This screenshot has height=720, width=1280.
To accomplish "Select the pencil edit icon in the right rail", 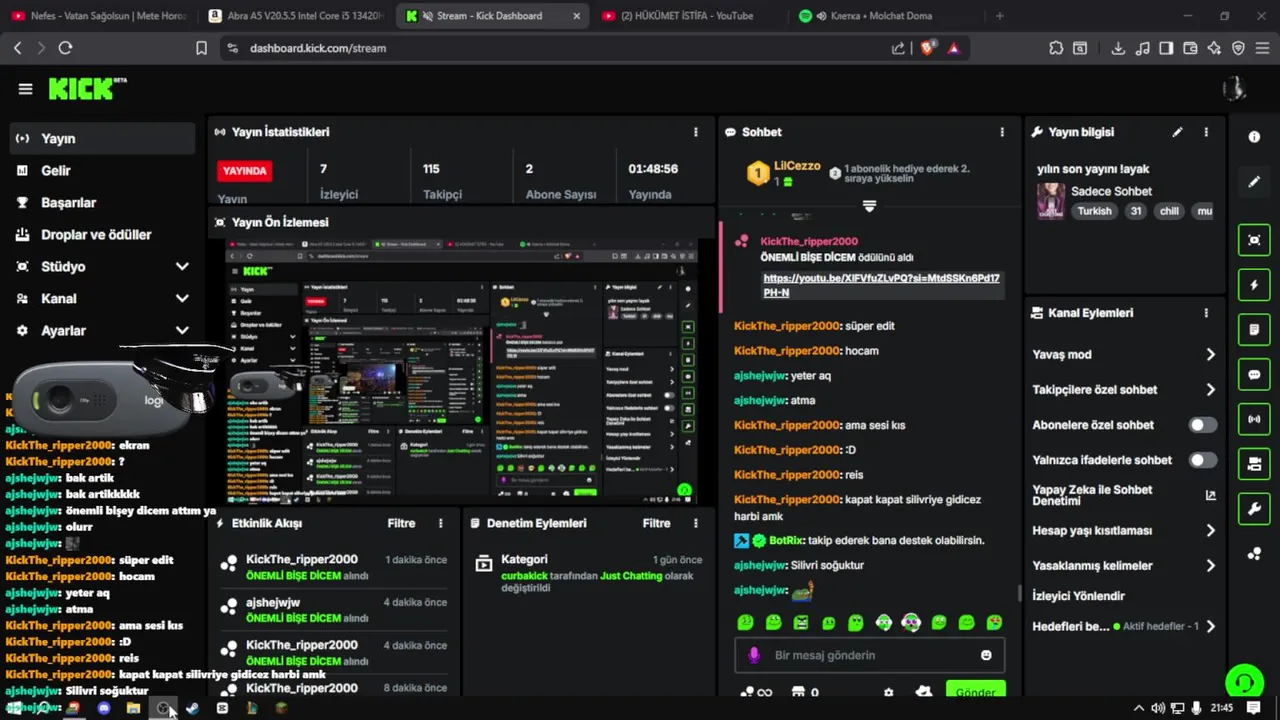I will tap(1254, 182).
